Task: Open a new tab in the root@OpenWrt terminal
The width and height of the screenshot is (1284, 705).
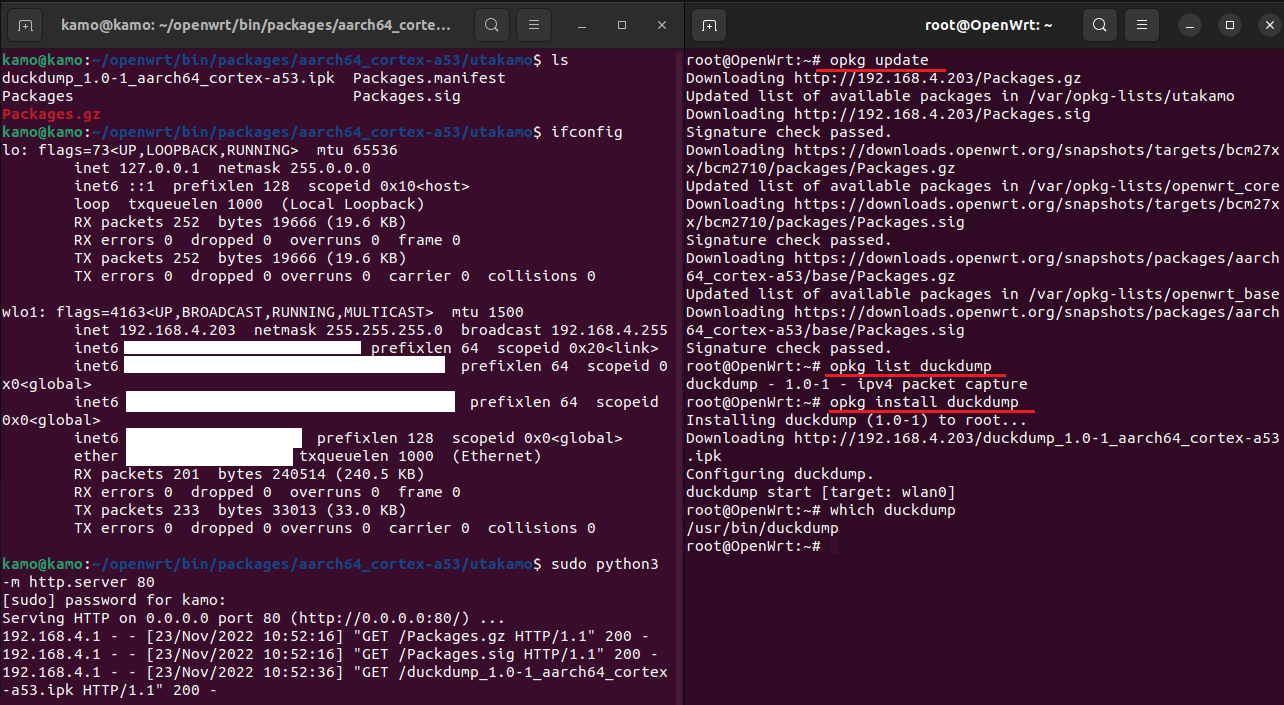Action: tap(709, 24)
